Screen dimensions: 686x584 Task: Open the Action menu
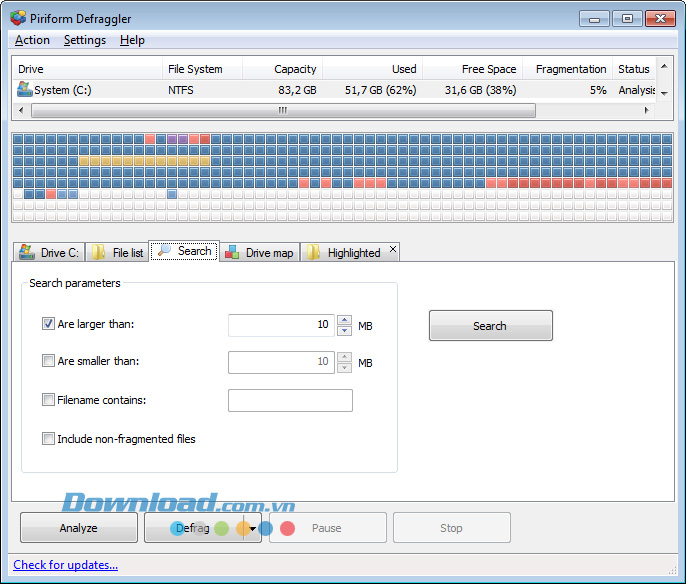[x=32, y=40]
